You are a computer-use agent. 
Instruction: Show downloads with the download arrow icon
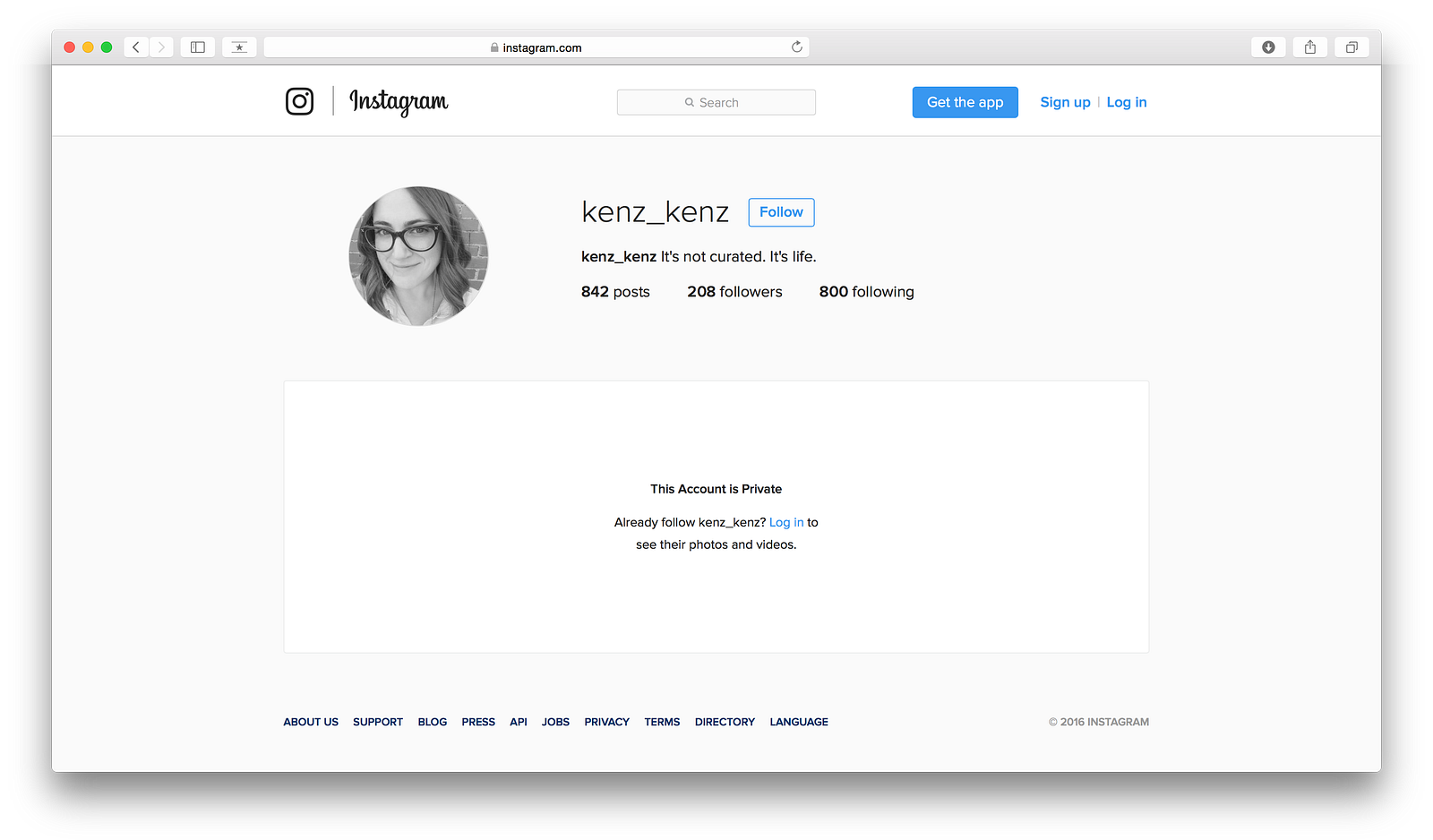1268,47
